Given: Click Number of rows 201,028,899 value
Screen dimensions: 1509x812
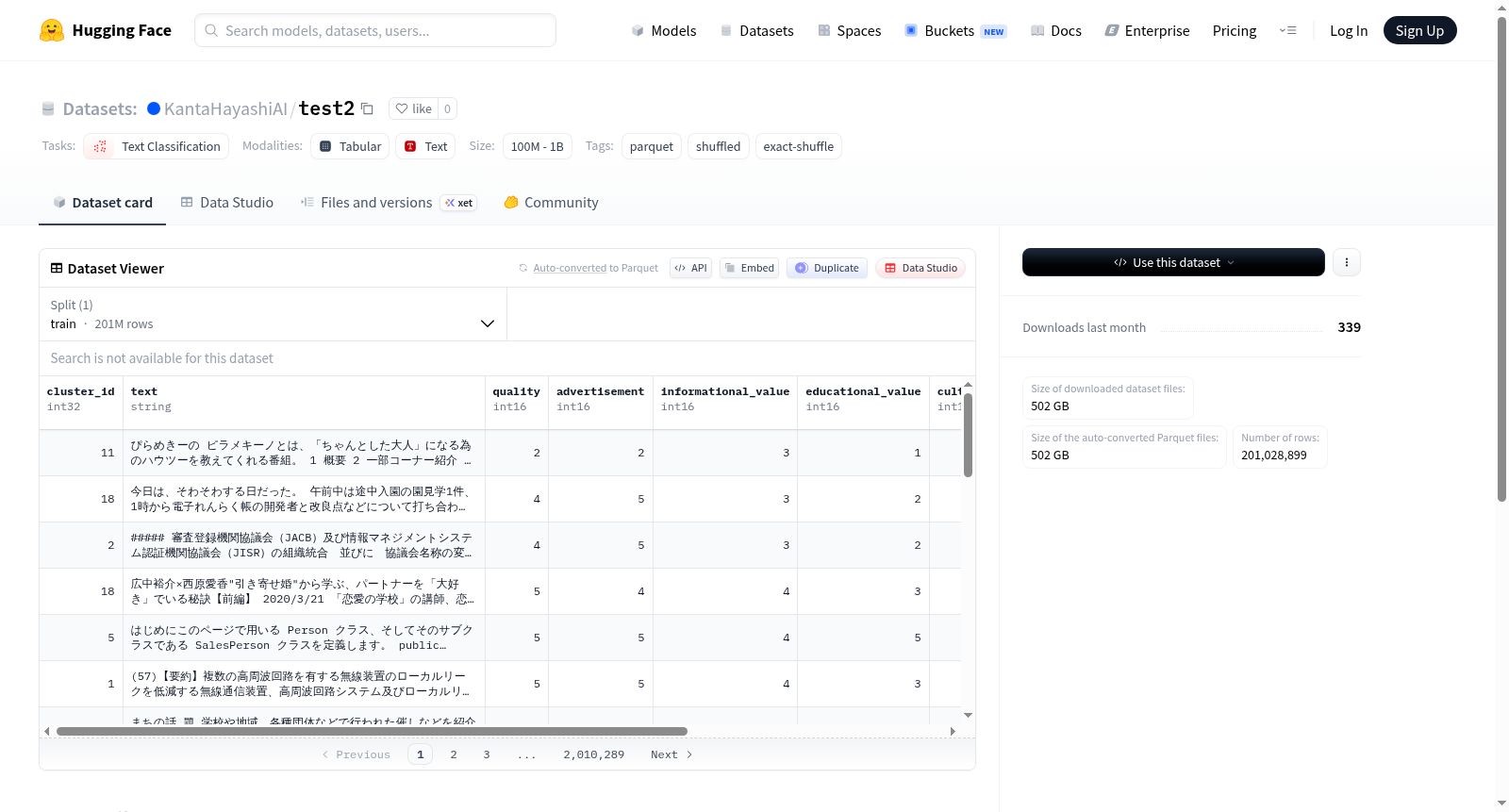Looking at the screenshot, I should 1274,455.
